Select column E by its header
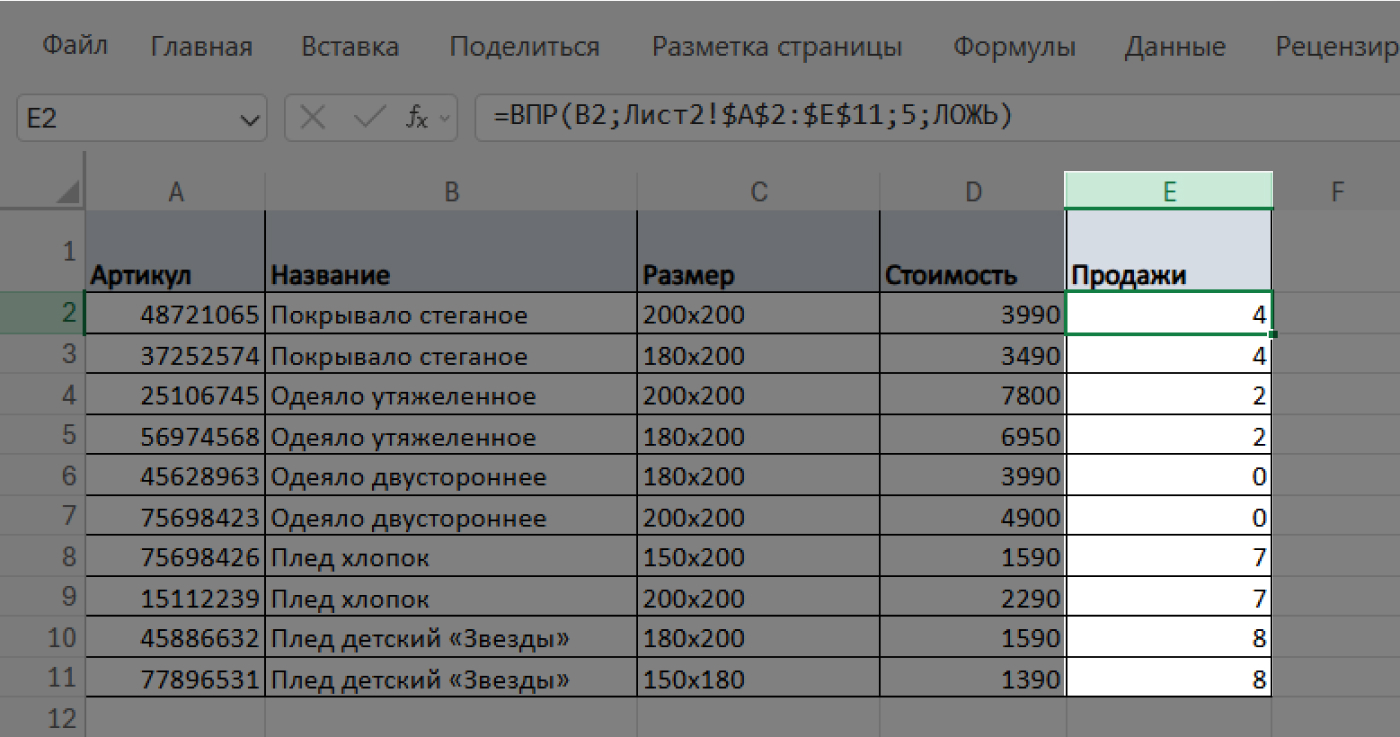Image resolution: width=1400 pixels, height=737 pixels. (x=1168, y=190)
